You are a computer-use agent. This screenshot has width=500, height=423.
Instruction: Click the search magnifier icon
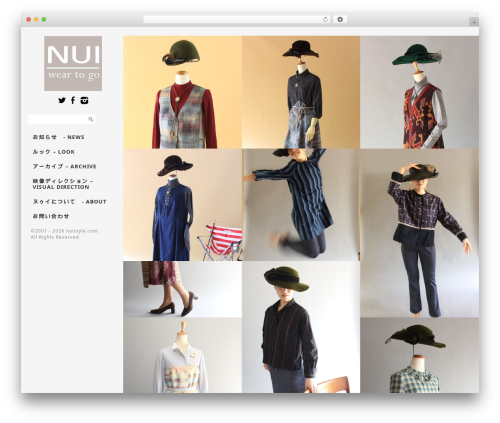pyautogui.click(x=90, y=119)
